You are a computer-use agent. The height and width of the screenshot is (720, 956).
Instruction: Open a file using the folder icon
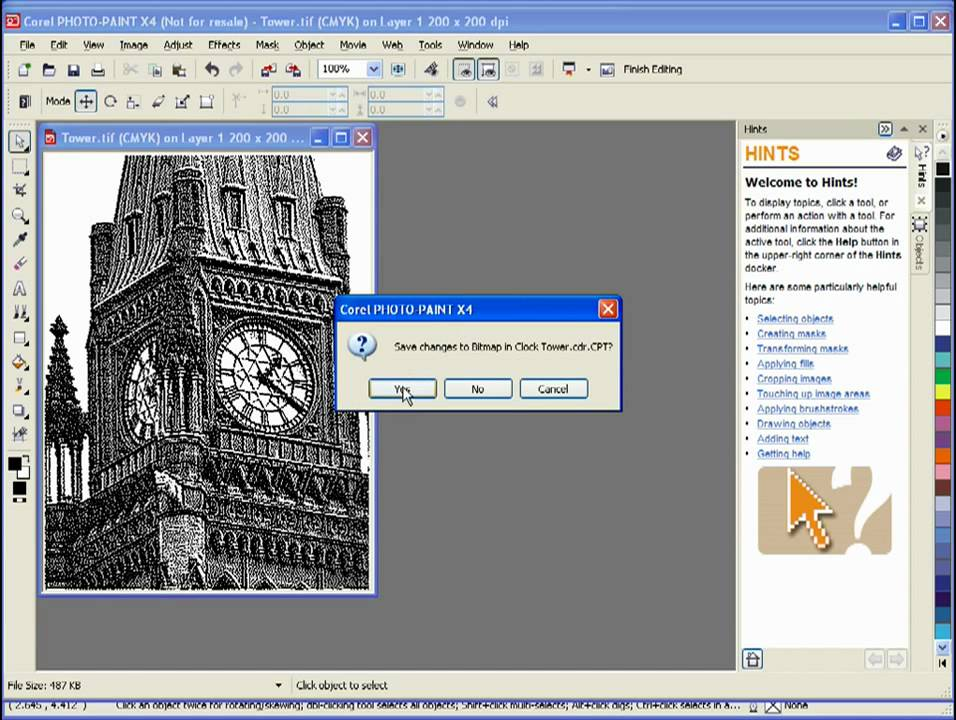pyautogui.click(x=49, y=70)
